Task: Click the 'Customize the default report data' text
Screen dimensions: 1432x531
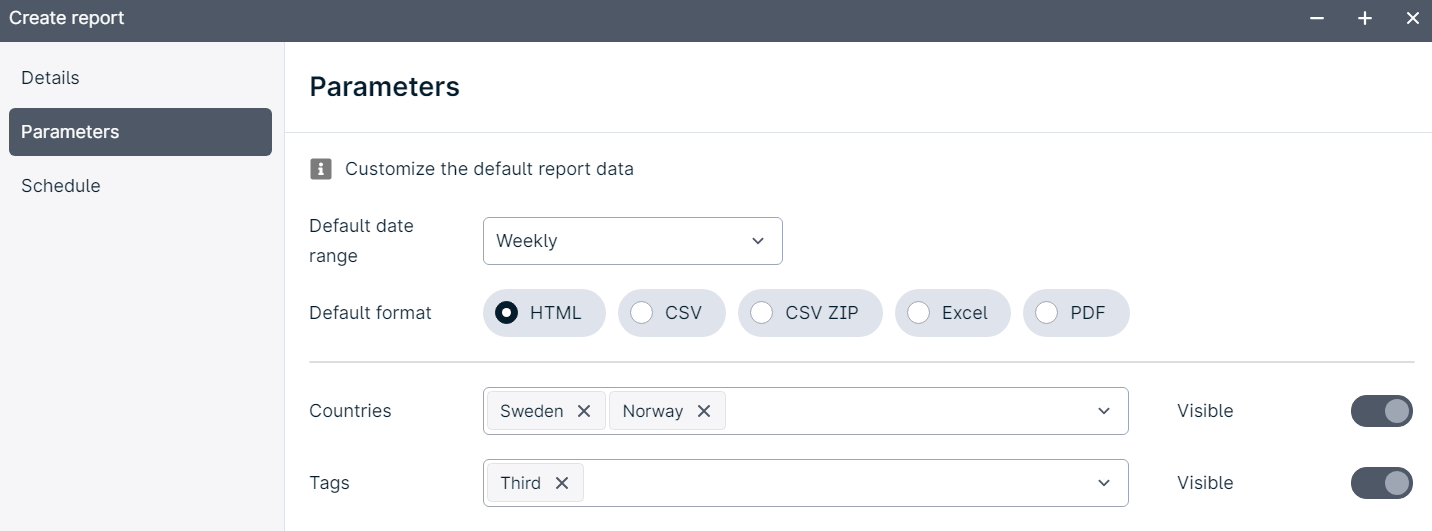Action: tap(490, 169)
